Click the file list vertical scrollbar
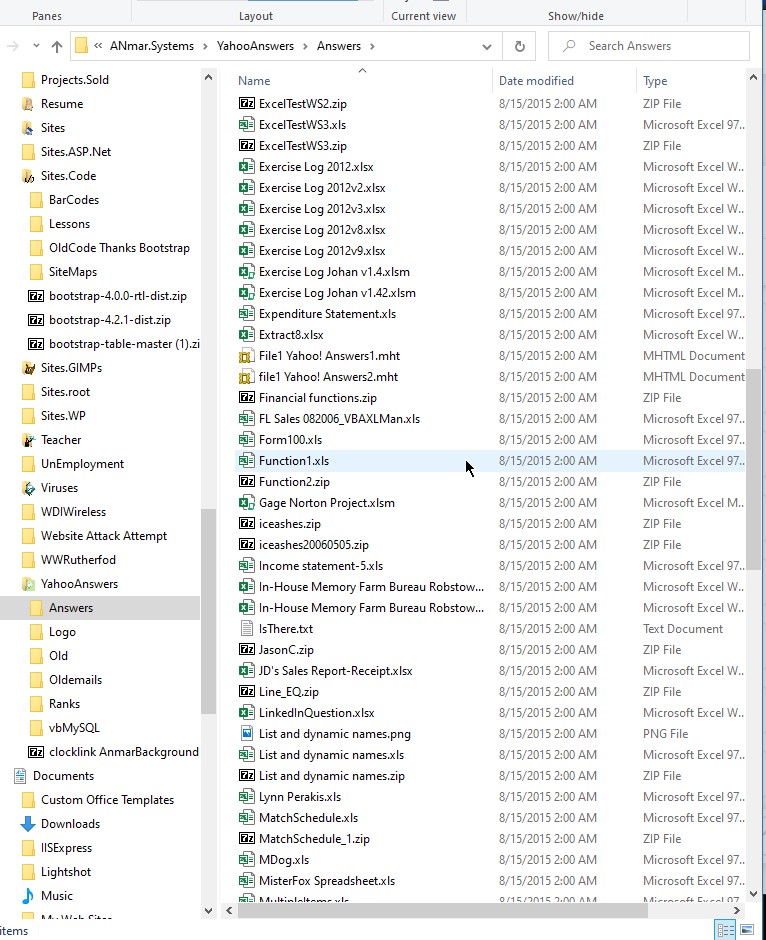 coord(755,470)
